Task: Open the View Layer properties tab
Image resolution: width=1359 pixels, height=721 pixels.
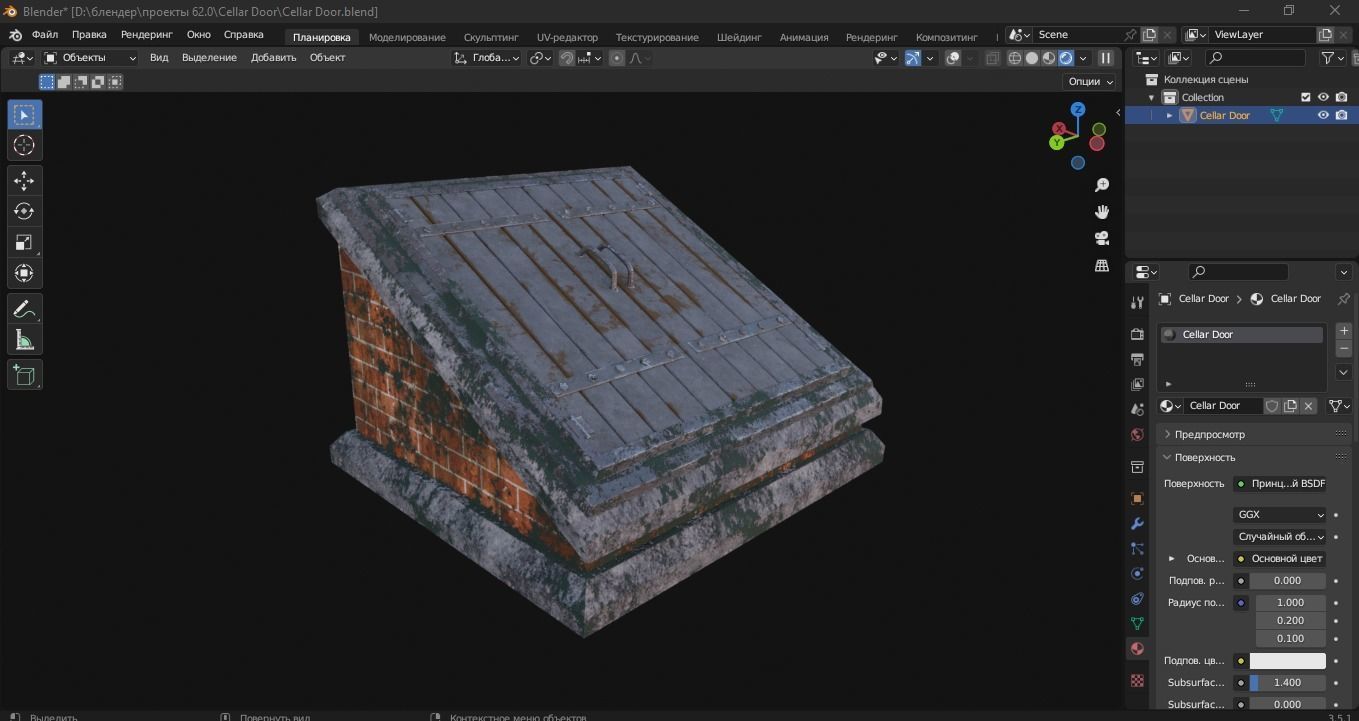Action: [1137, 384]
